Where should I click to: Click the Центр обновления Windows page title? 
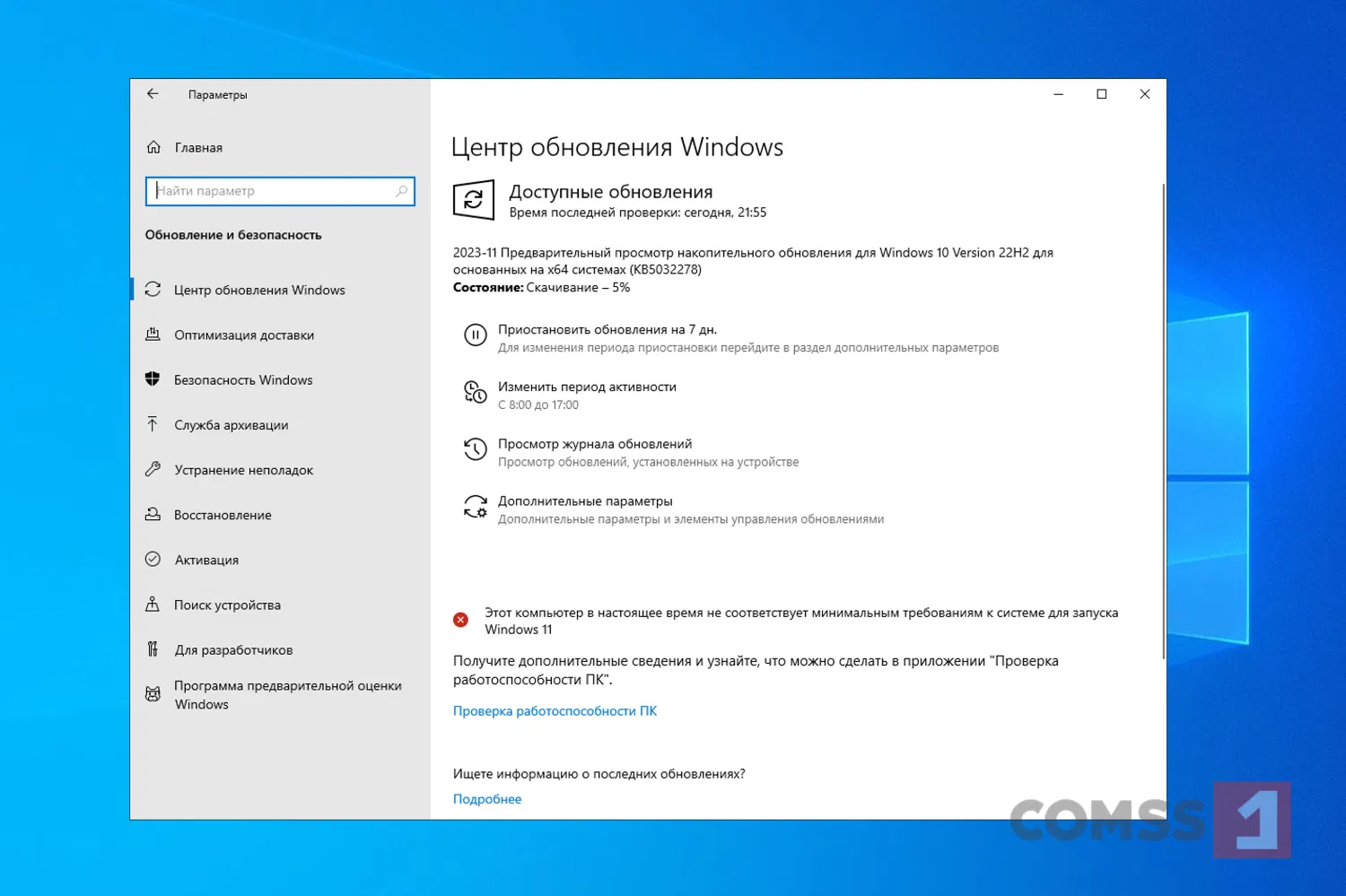pos(617,147)
